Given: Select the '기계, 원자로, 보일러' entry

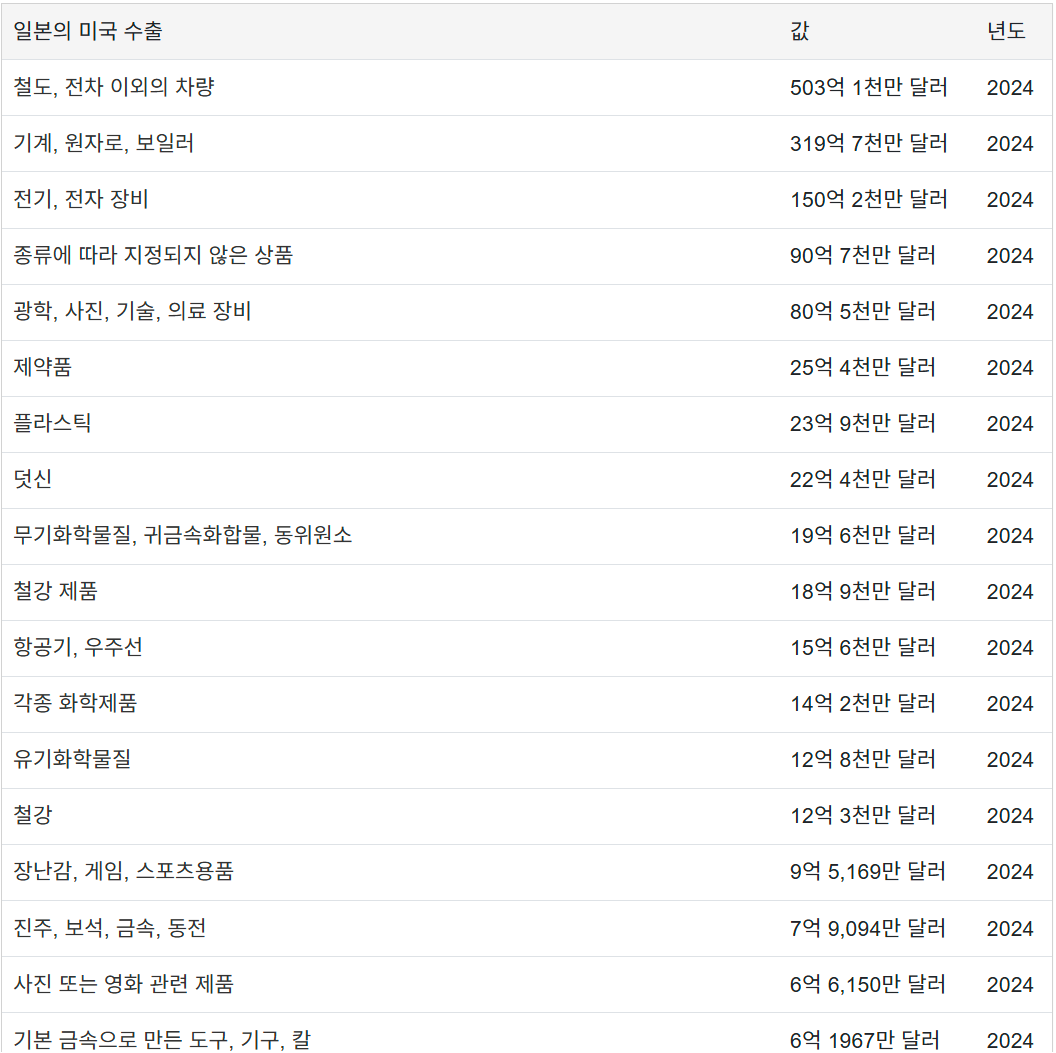Looking at the screenshot, I should [x=104, y=143].
